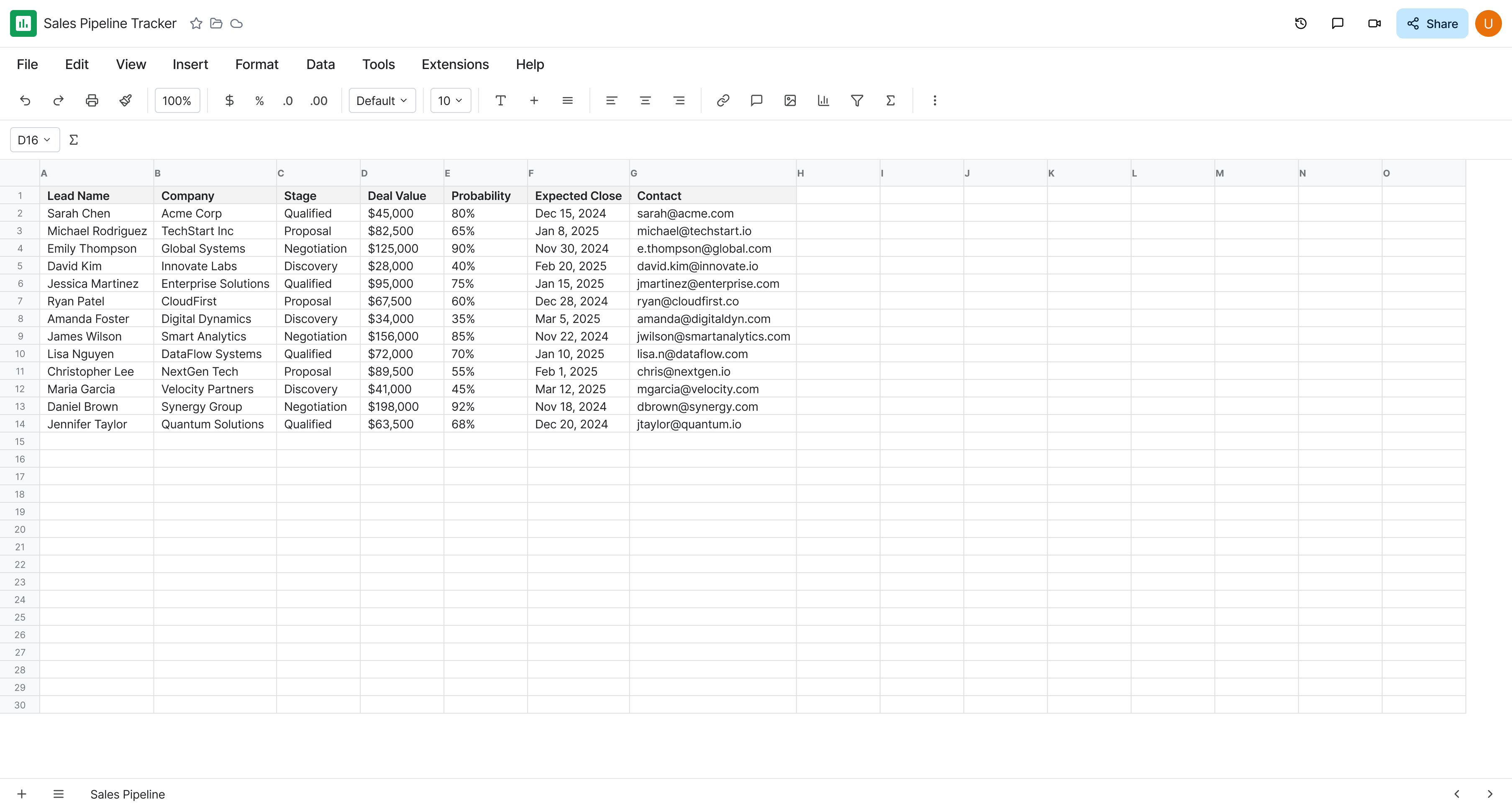
Task: Click the paint format icon
Action: point(125,100)
